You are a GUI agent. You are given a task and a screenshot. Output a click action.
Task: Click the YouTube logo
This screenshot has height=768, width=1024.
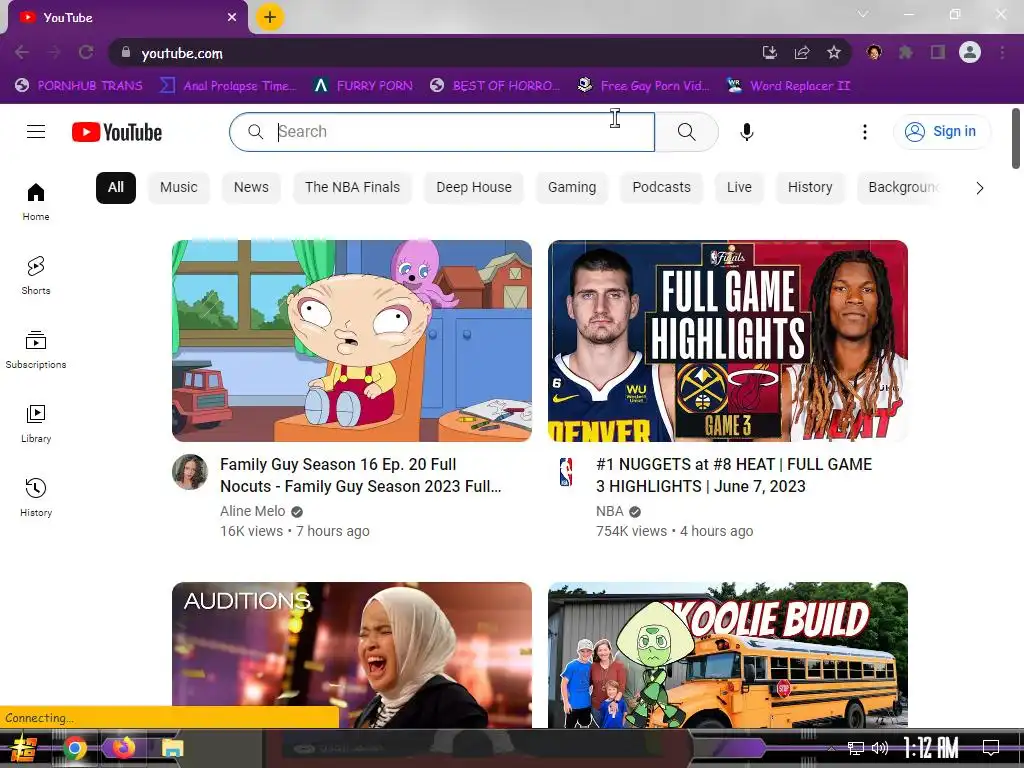coord(117,132)
